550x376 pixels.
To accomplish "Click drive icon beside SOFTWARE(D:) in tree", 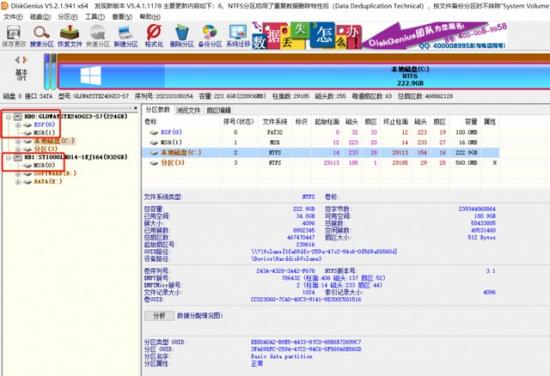I will [x=27, y=173].
